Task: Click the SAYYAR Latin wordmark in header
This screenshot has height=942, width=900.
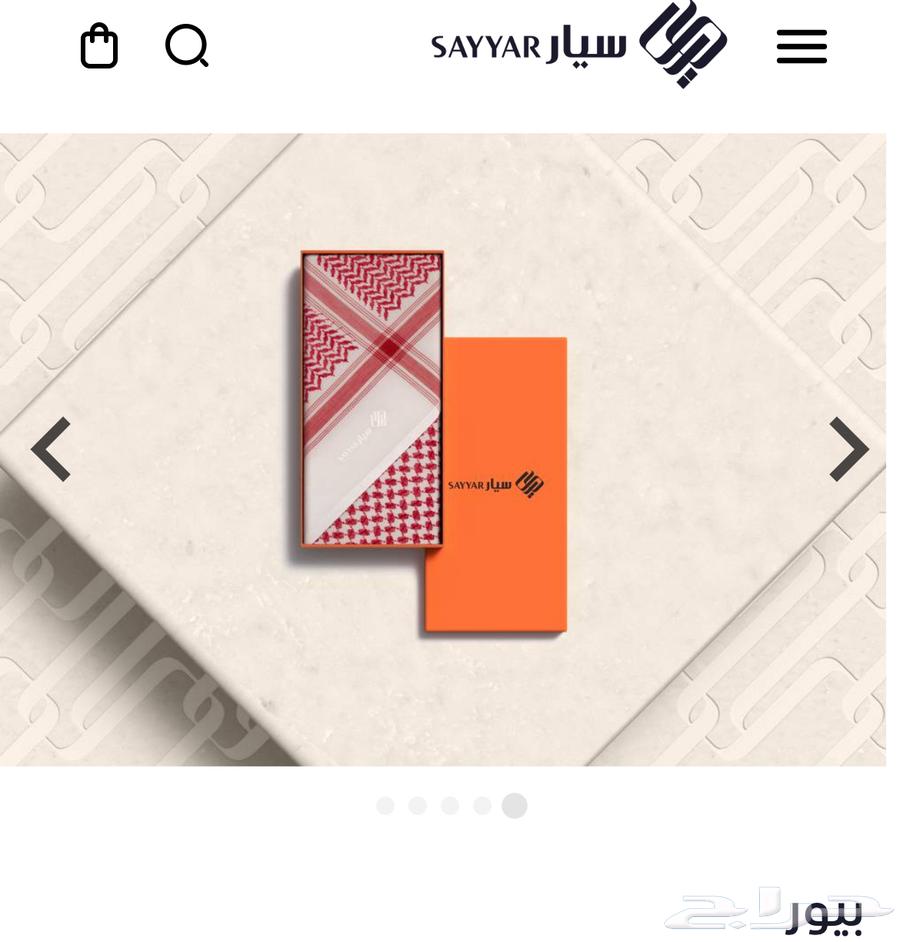Action: click(486, 47)
